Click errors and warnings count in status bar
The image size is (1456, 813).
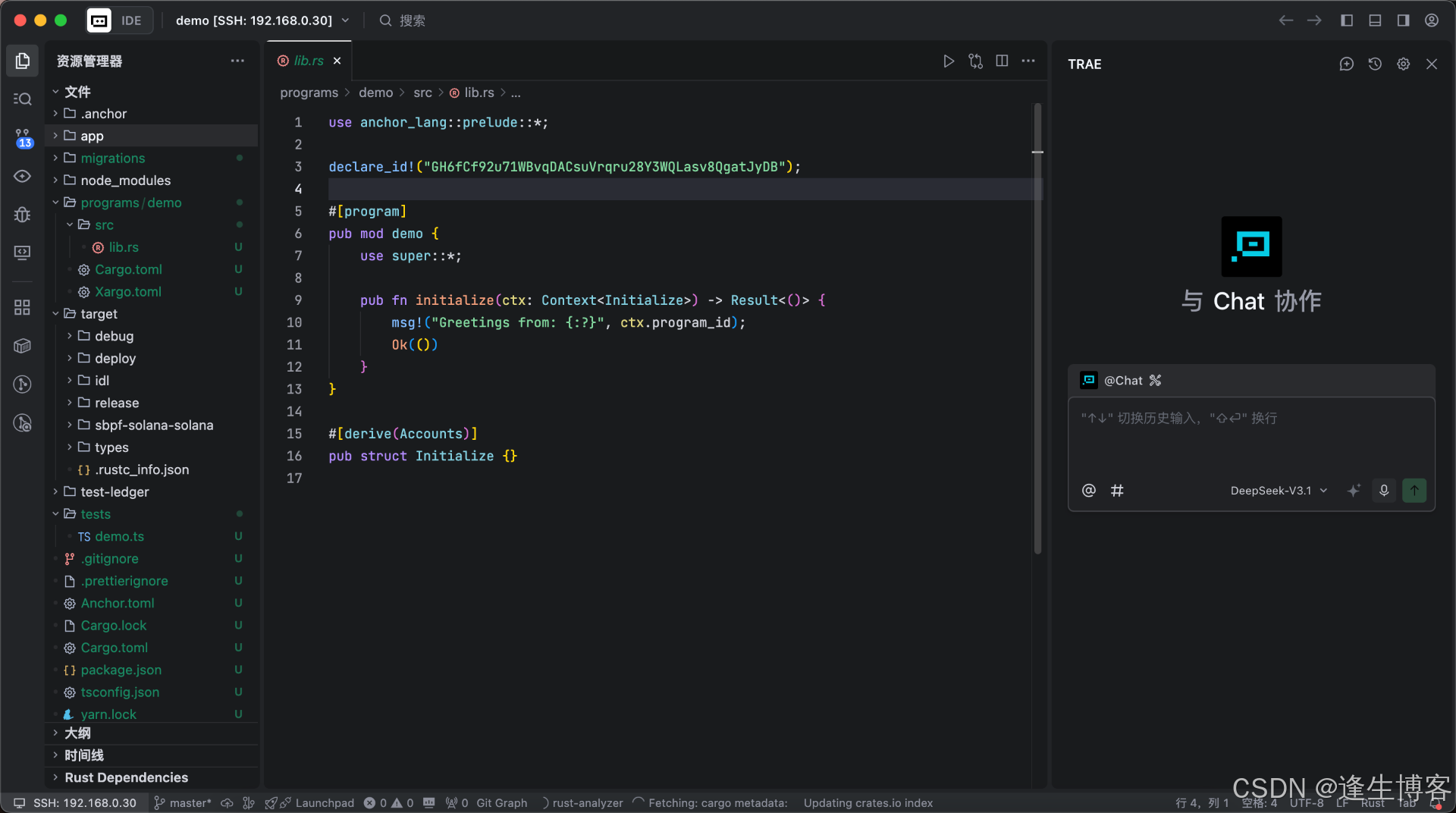pos(388,803)
